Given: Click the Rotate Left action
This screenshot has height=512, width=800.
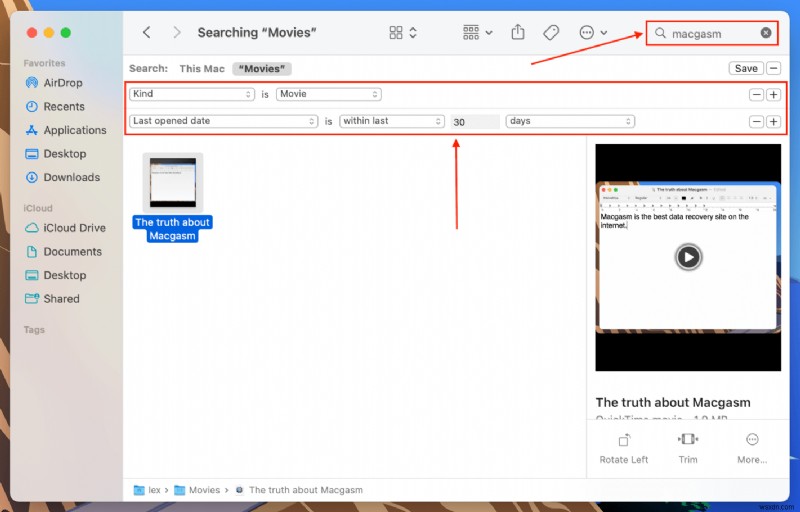Looking at the screenshot, I should (x=623, y=449).
